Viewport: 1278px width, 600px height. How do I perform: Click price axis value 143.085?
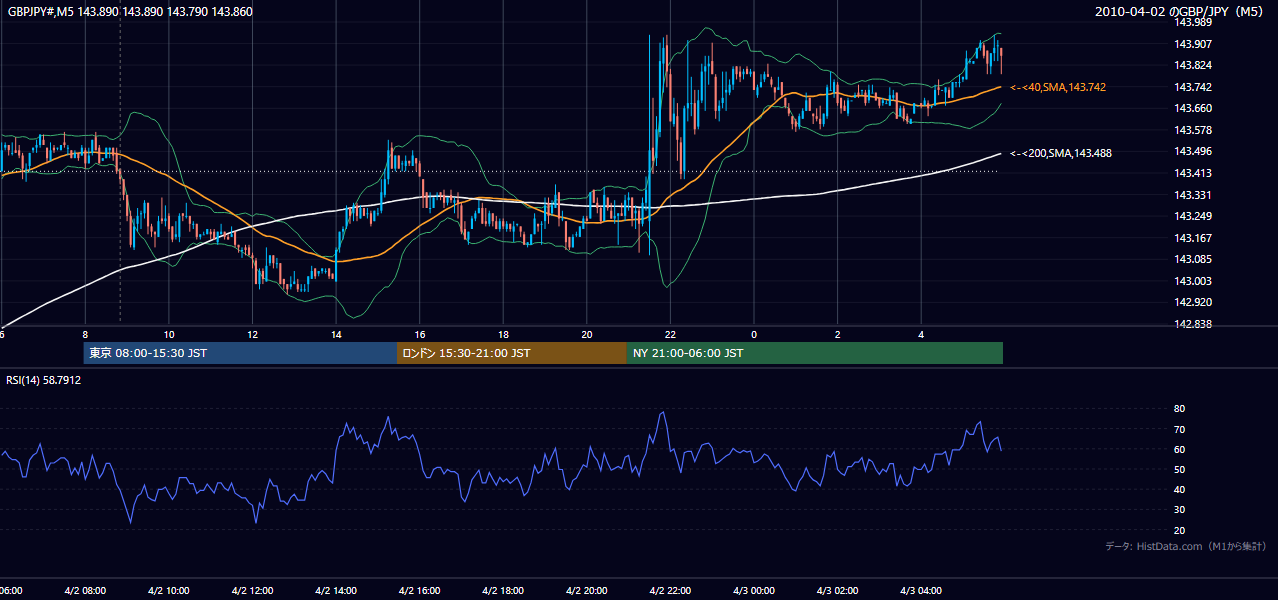click(1193, 259)
